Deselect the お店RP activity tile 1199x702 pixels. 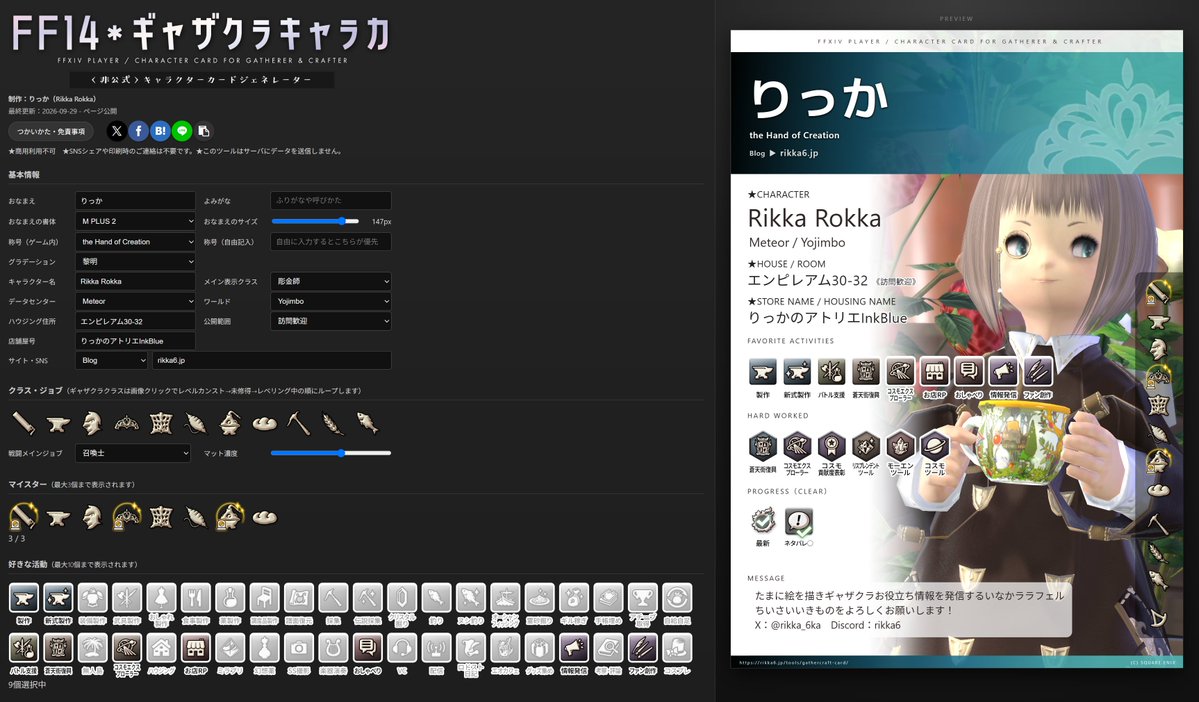coord(196,654)
